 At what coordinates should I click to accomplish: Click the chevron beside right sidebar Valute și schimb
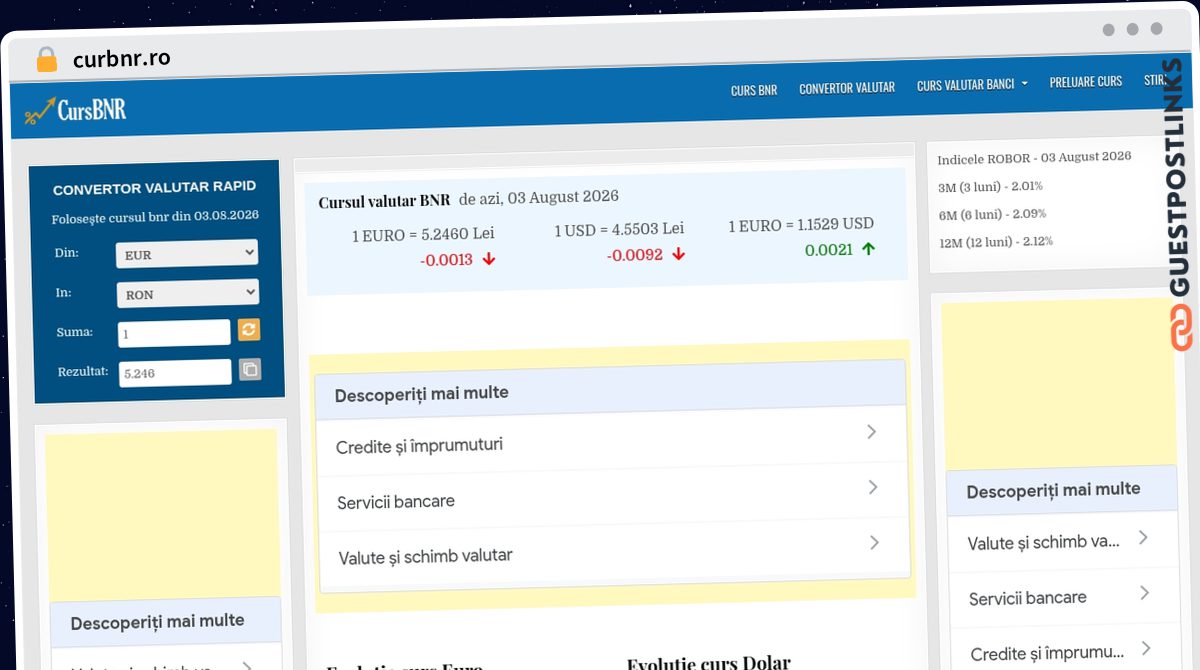[x=1143, y=537]
